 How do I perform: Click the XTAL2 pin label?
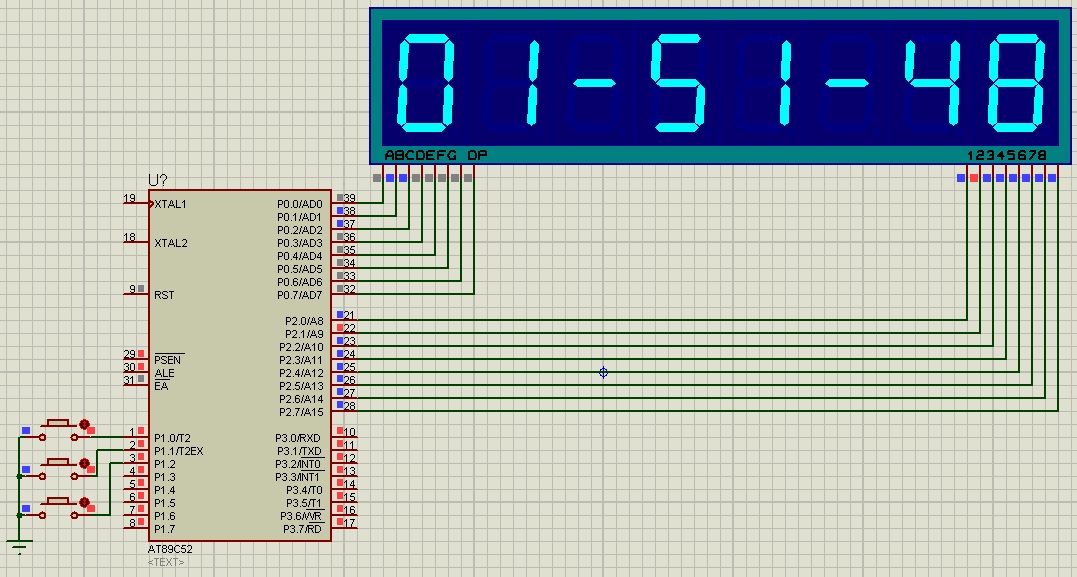click(170, 243)
